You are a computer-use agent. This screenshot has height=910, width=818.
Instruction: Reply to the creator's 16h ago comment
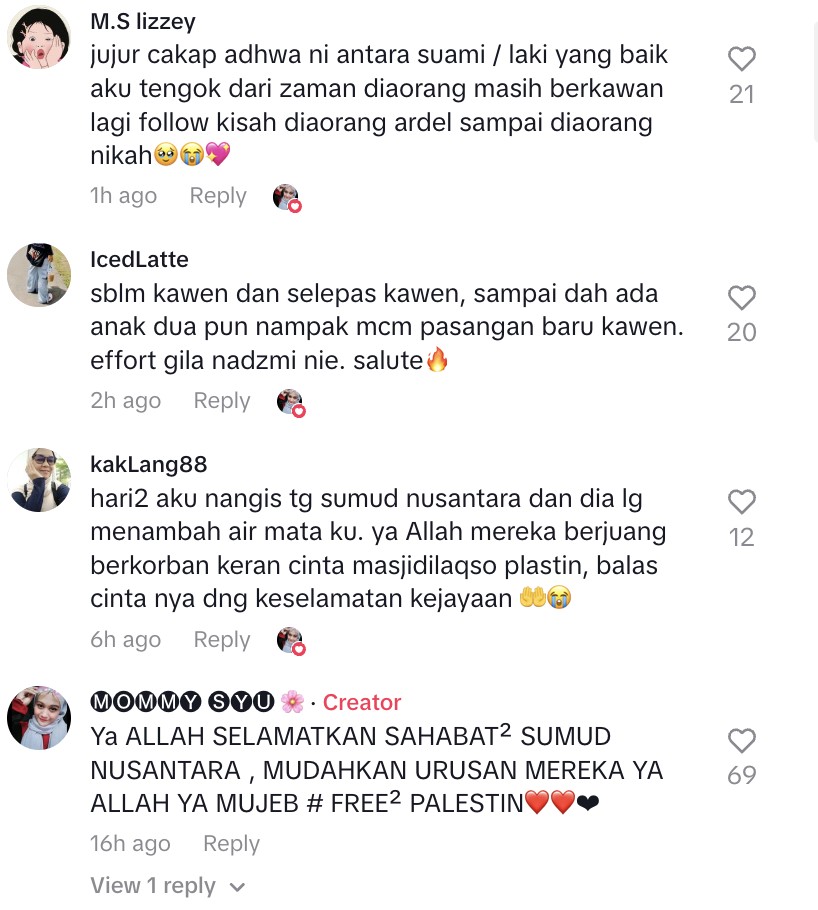click(x=231, y=844)
